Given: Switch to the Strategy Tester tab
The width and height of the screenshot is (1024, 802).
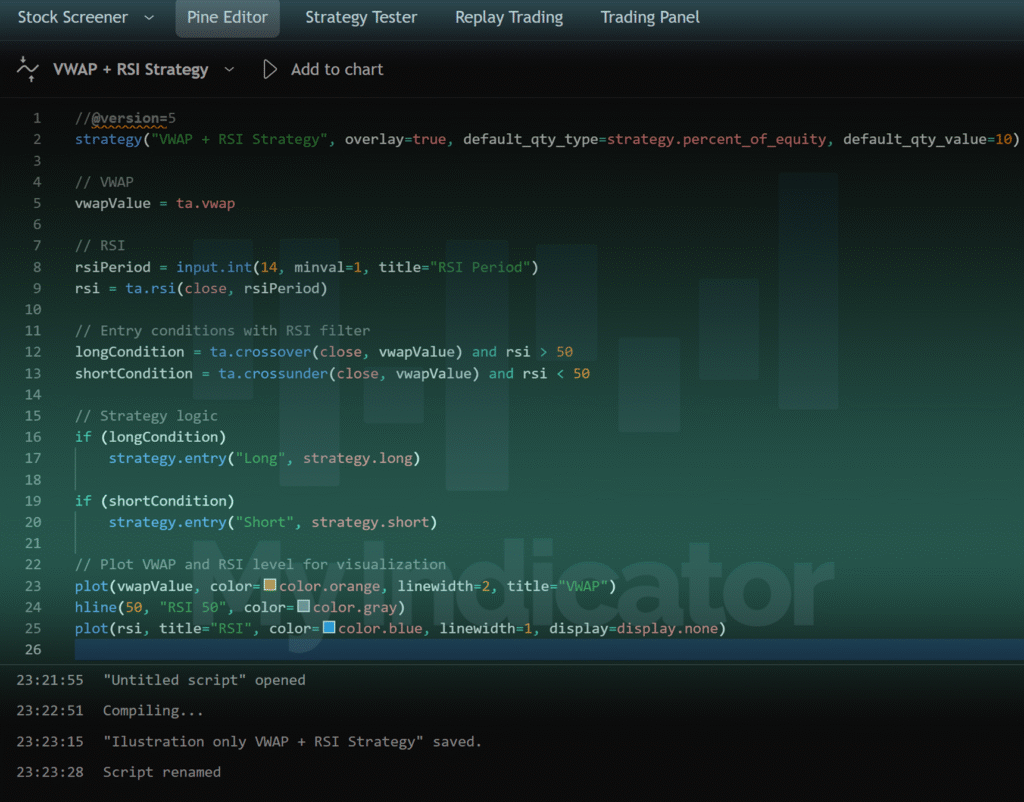Looking at the screenshot, I should pyautogui.click(x=361, y=17).
